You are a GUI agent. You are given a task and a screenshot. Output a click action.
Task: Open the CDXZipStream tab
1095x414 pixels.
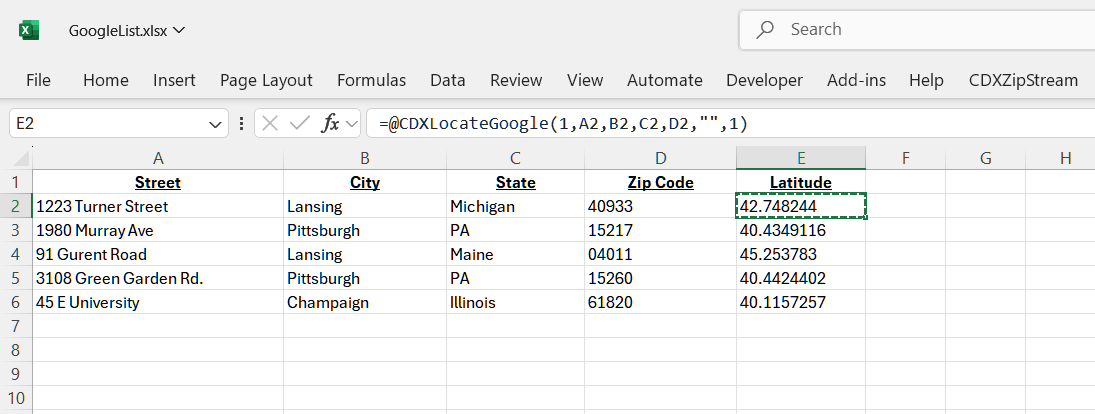point(1023,80)
